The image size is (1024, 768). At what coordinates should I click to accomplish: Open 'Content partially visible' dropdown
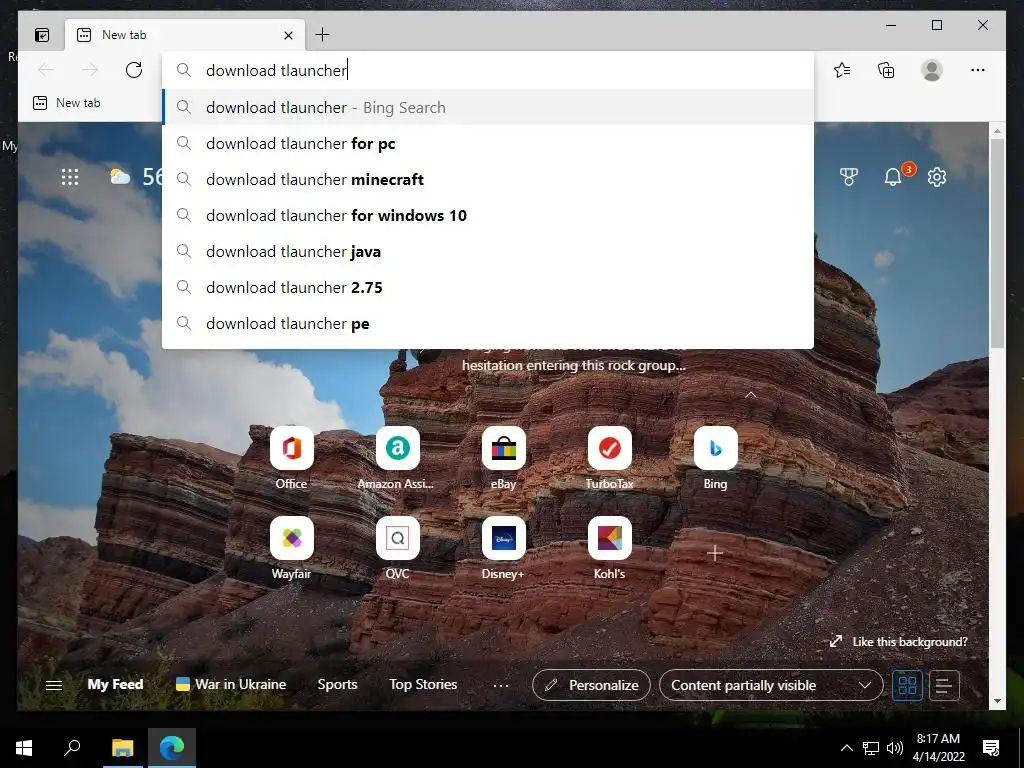click(771, 685)
